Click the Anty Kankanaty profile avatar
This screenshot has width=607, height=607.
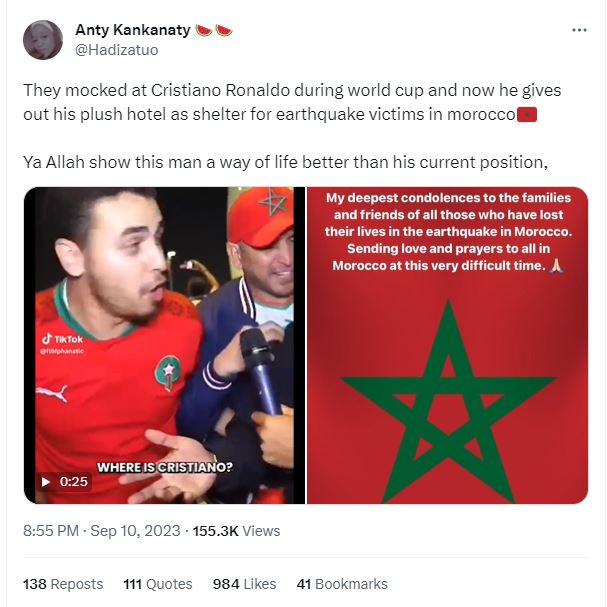[43, 40]
